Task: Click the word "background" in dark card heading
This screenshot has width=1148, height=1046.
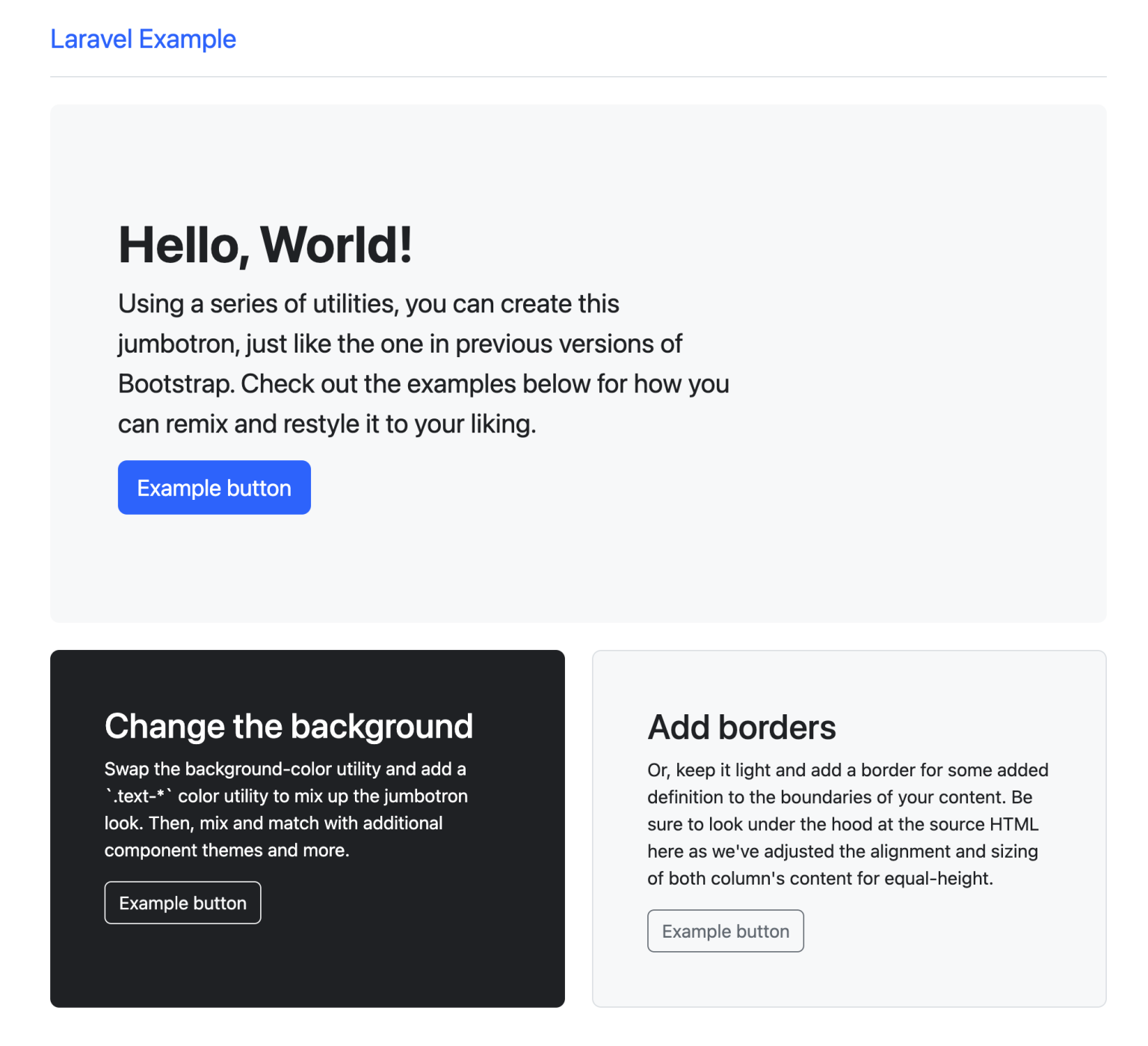Action: click(381, 726)
